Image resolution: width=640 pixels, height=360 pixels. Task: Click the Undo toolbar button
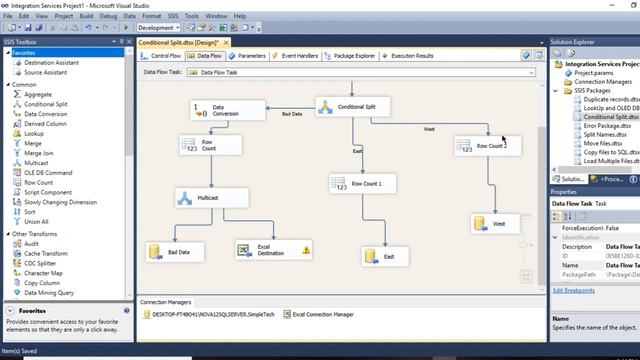88,28
